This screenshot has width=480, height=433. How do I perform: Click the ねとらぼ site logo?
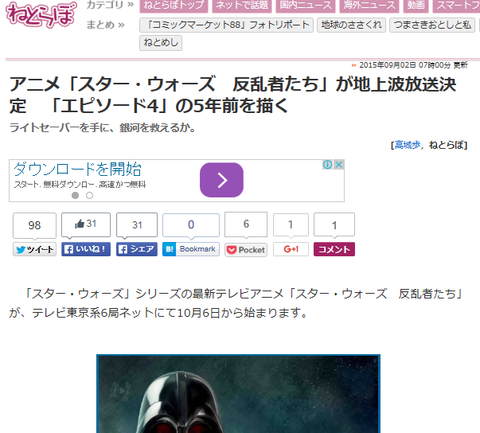(x=41, y=14)
